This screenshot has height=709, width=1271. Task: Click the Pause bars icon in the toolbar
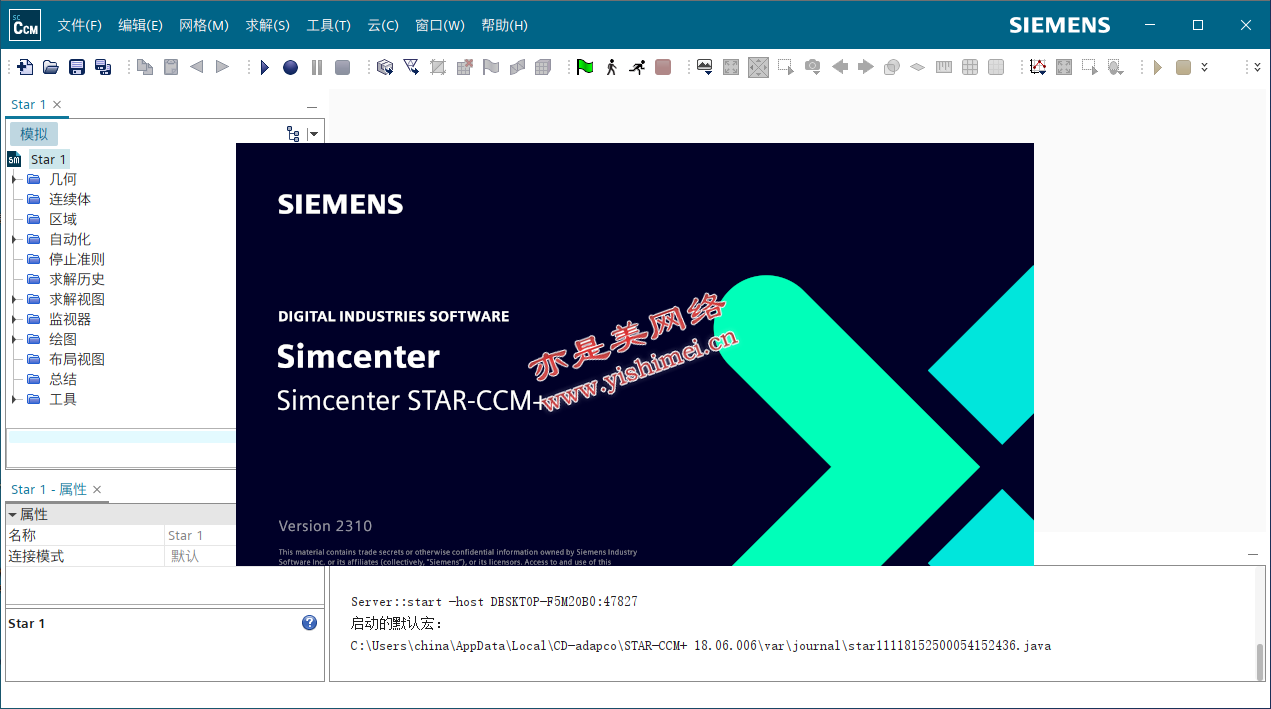tap(317, 67)
